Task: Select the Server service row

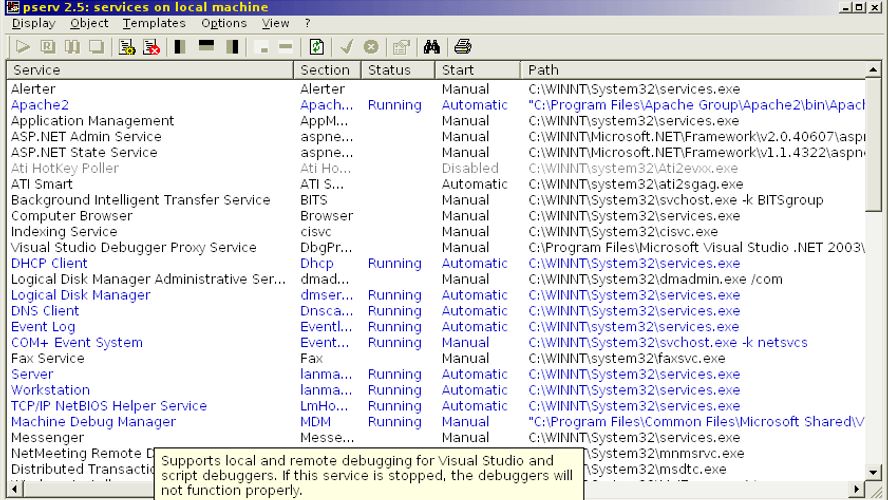Action: (436, 374)
